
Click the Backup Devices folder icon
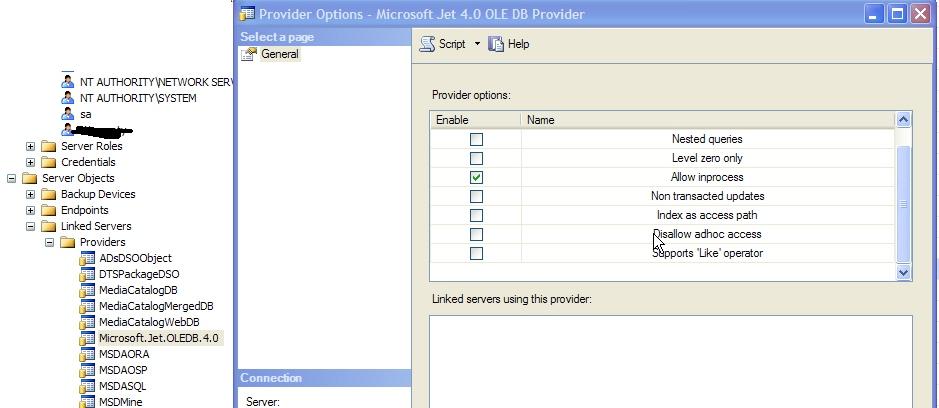coord(49,194)
